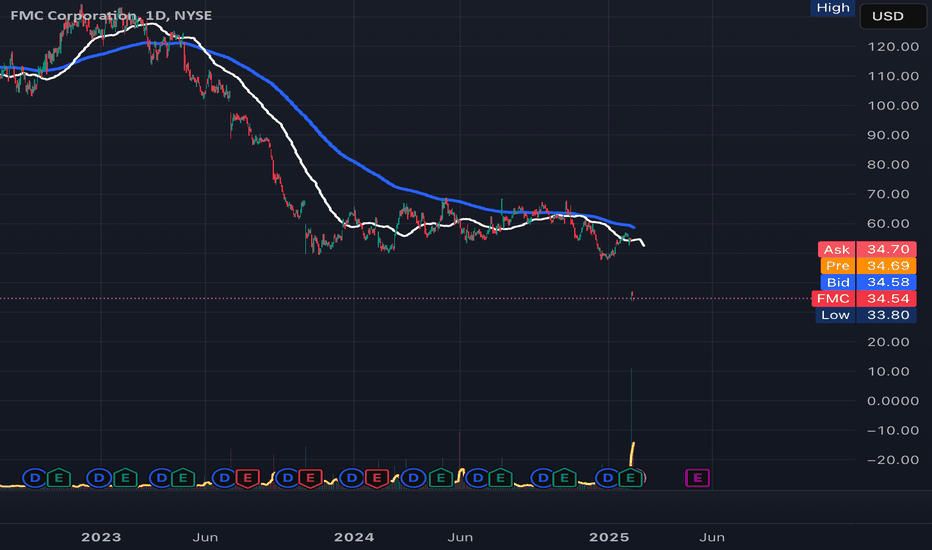The height and width of the screenshot is (550, 932).
Task: Open the dividend D marker above the 2024 label
Action: [x=352, y=477]
